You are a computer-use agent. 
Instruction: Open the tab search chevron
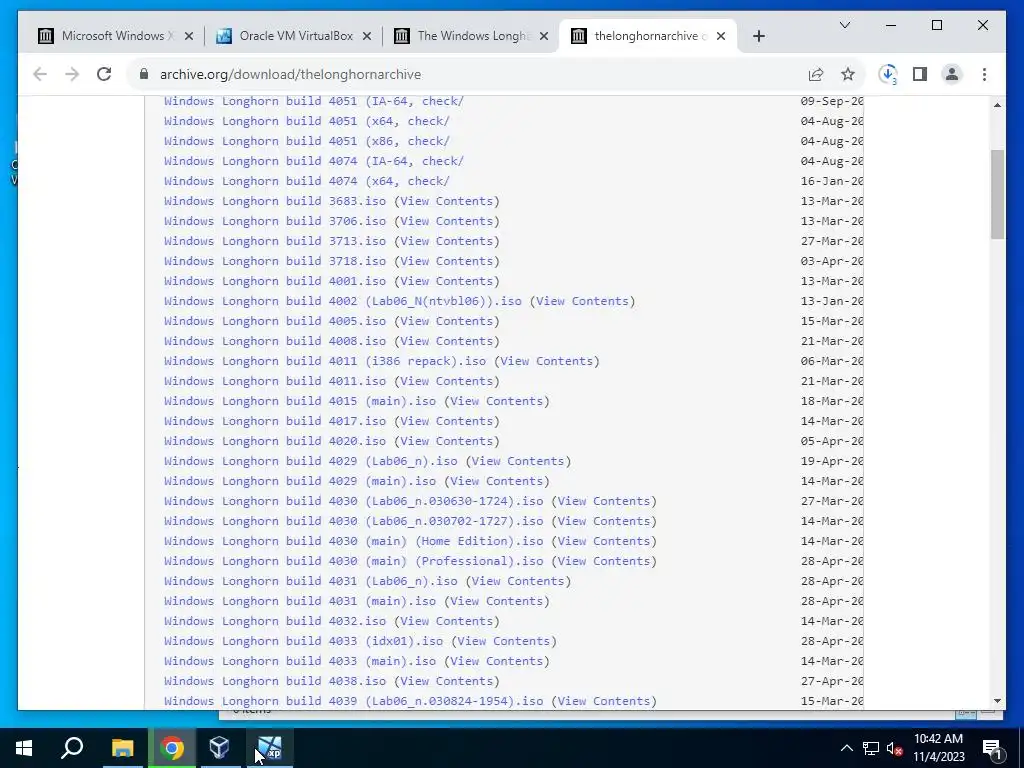844,25
